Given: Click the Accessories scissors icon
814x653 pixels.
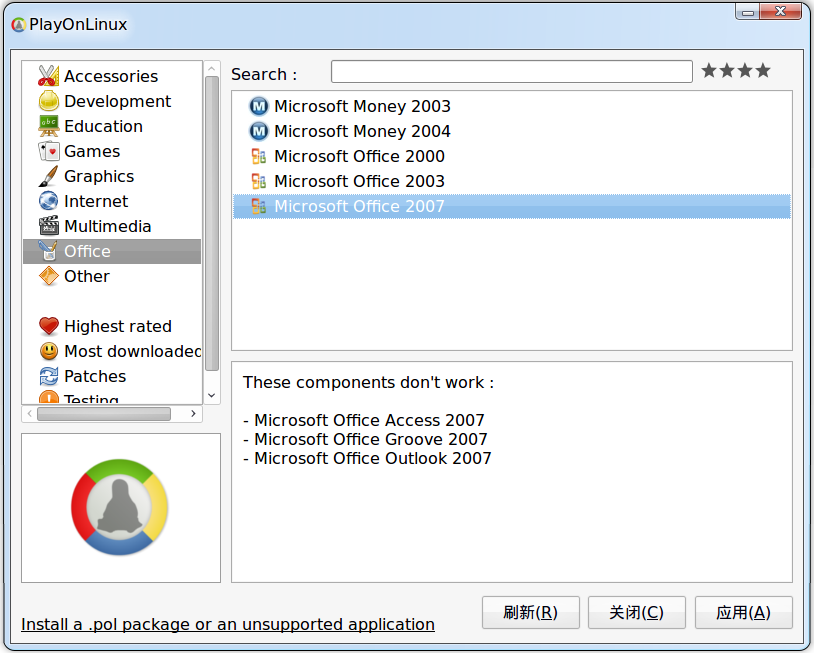Looking at the screenshot, I should [48, 76].
